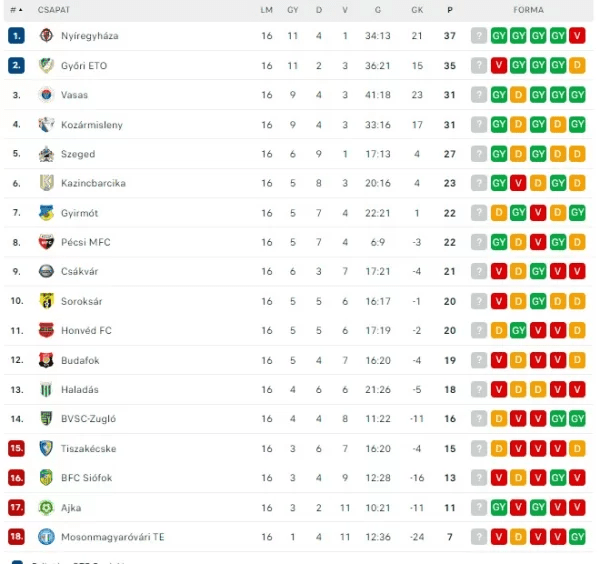
Task: Click the Nyíregyháza team crest icon
Action: click(46, 36)
